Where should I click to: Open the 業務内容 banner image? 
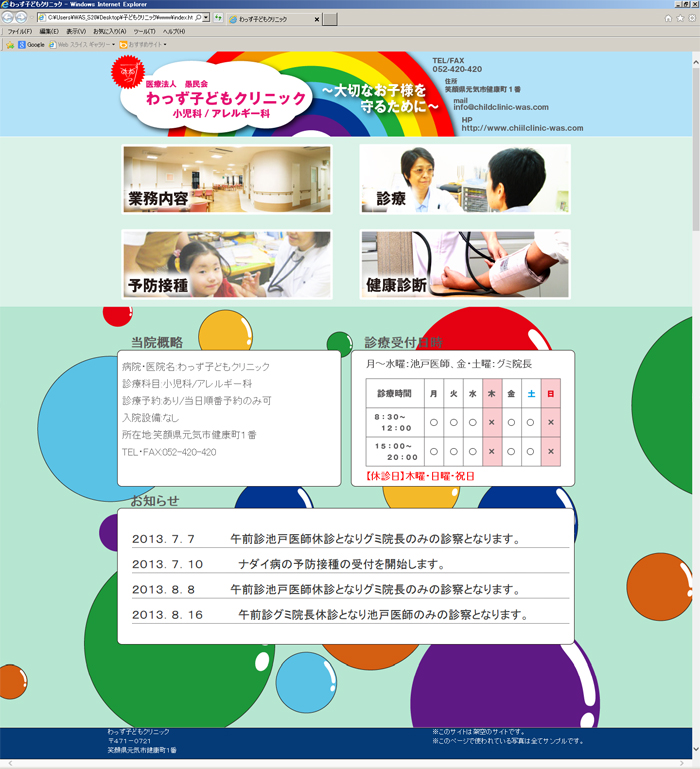pyautogui.click(x=227, y=179)
